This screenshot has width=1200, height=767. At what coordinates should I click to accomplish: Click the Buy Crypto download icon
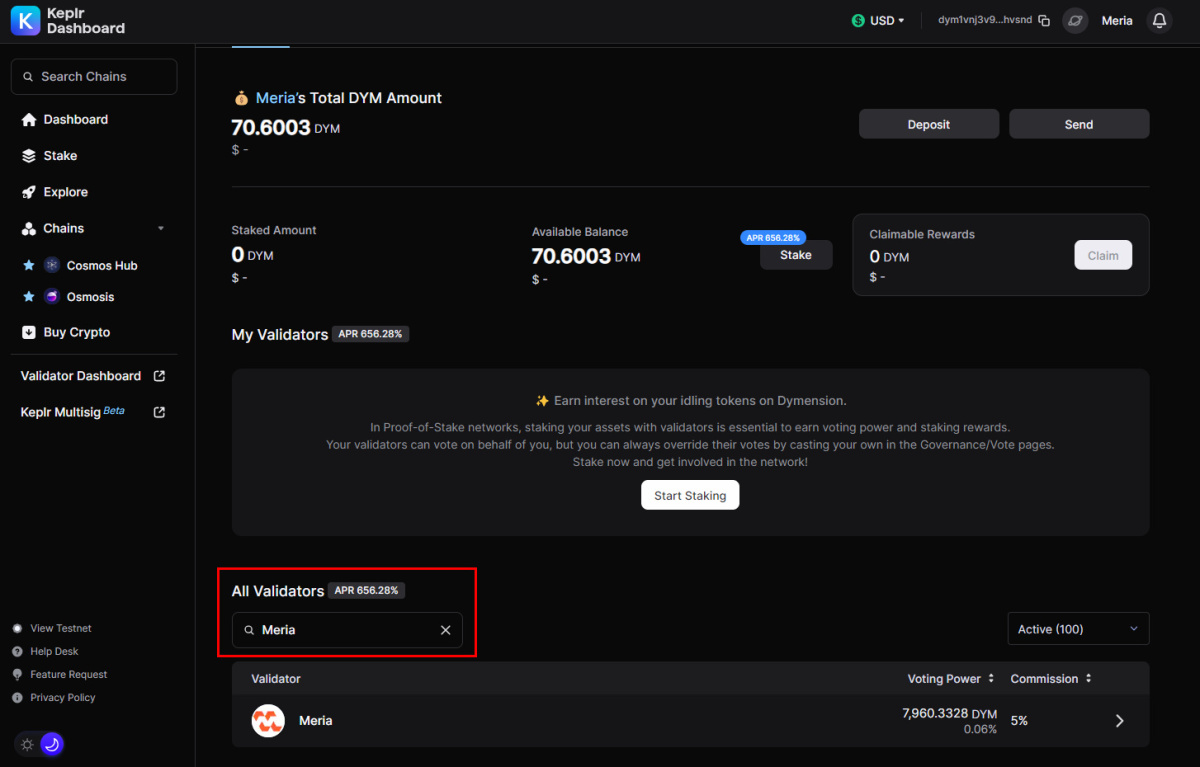pos(28,332)
